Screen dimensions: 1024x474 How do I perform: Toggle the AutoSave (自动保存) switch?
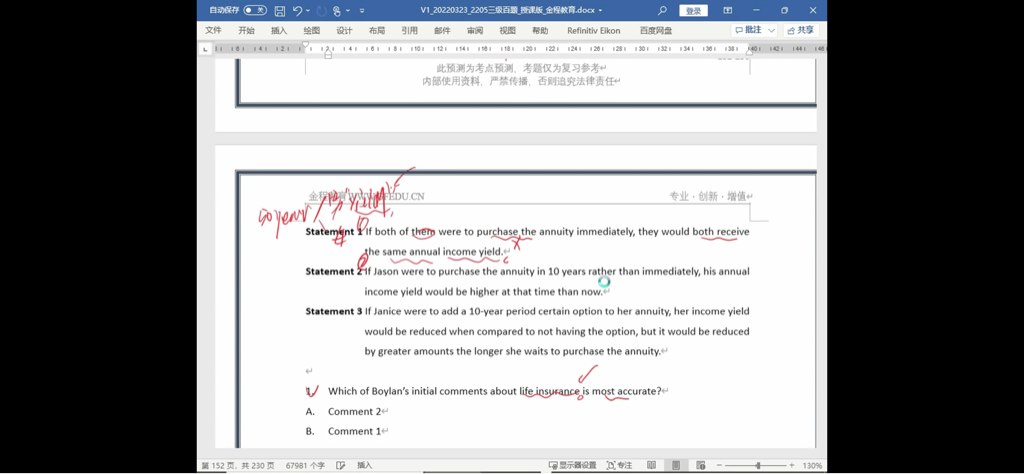point(254,11)
